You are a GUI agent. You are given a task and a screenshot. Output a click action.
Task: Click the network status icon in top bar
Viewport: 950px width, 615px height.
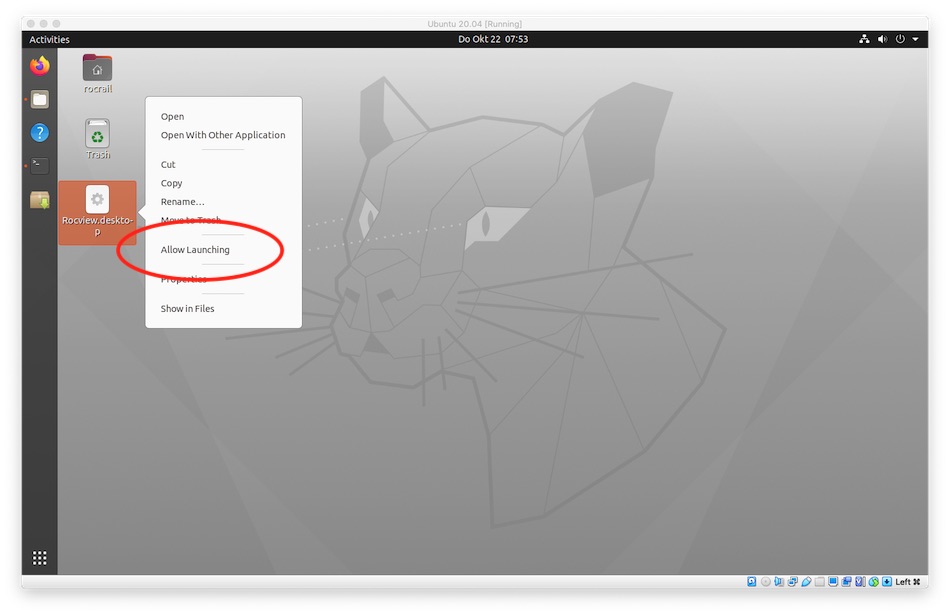point(864,39)
